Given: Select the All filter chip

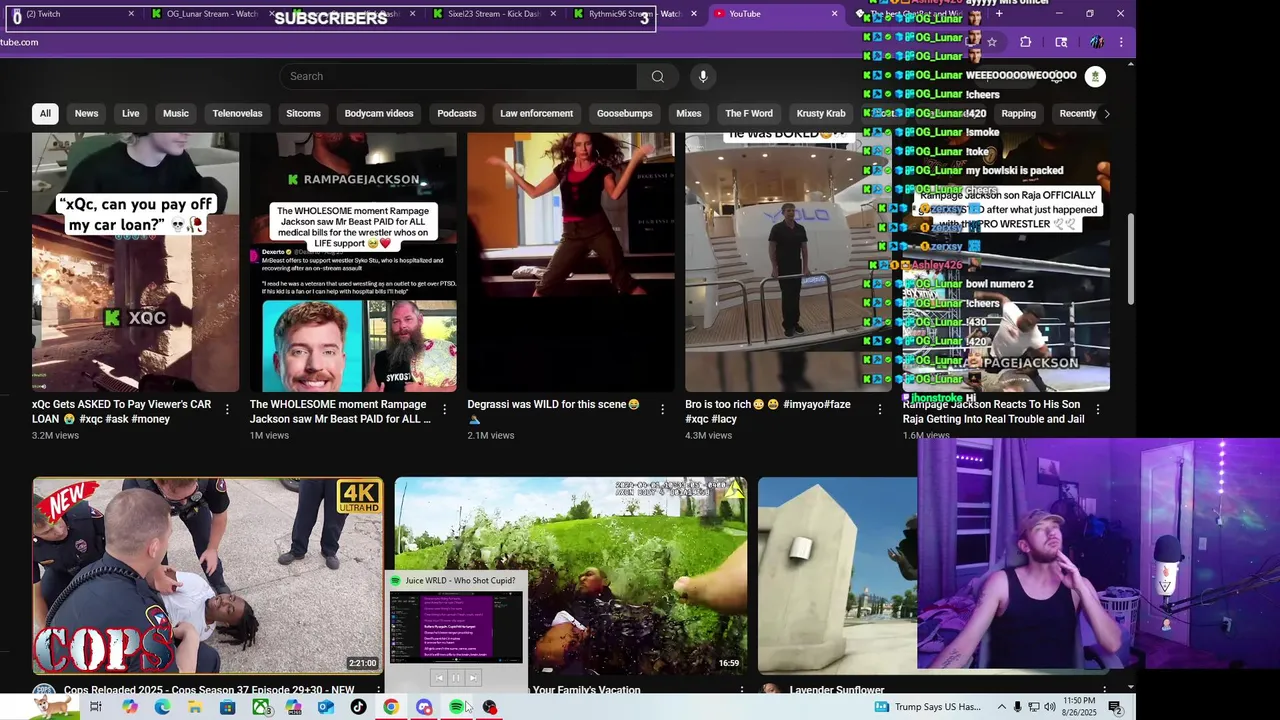Looking at the screenshot, I should (45, 113).
